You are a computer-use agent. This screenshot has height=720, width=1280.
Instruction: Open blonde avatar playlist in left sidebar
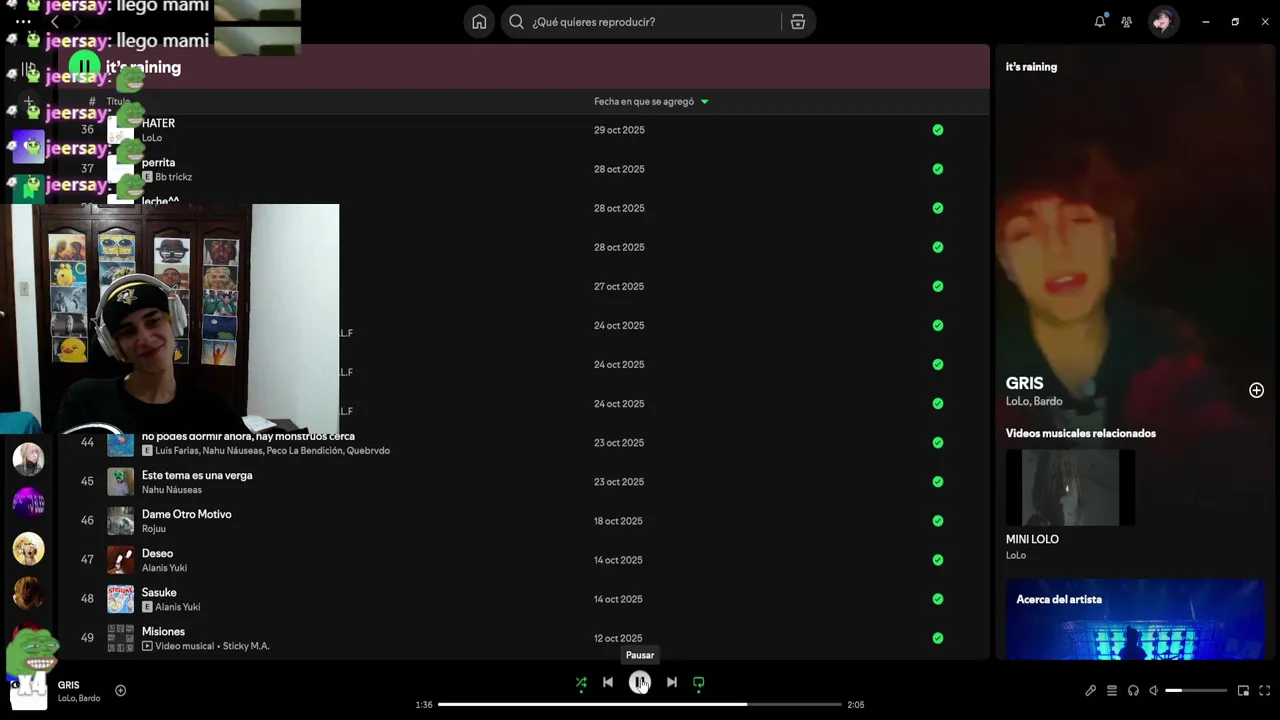28,459
